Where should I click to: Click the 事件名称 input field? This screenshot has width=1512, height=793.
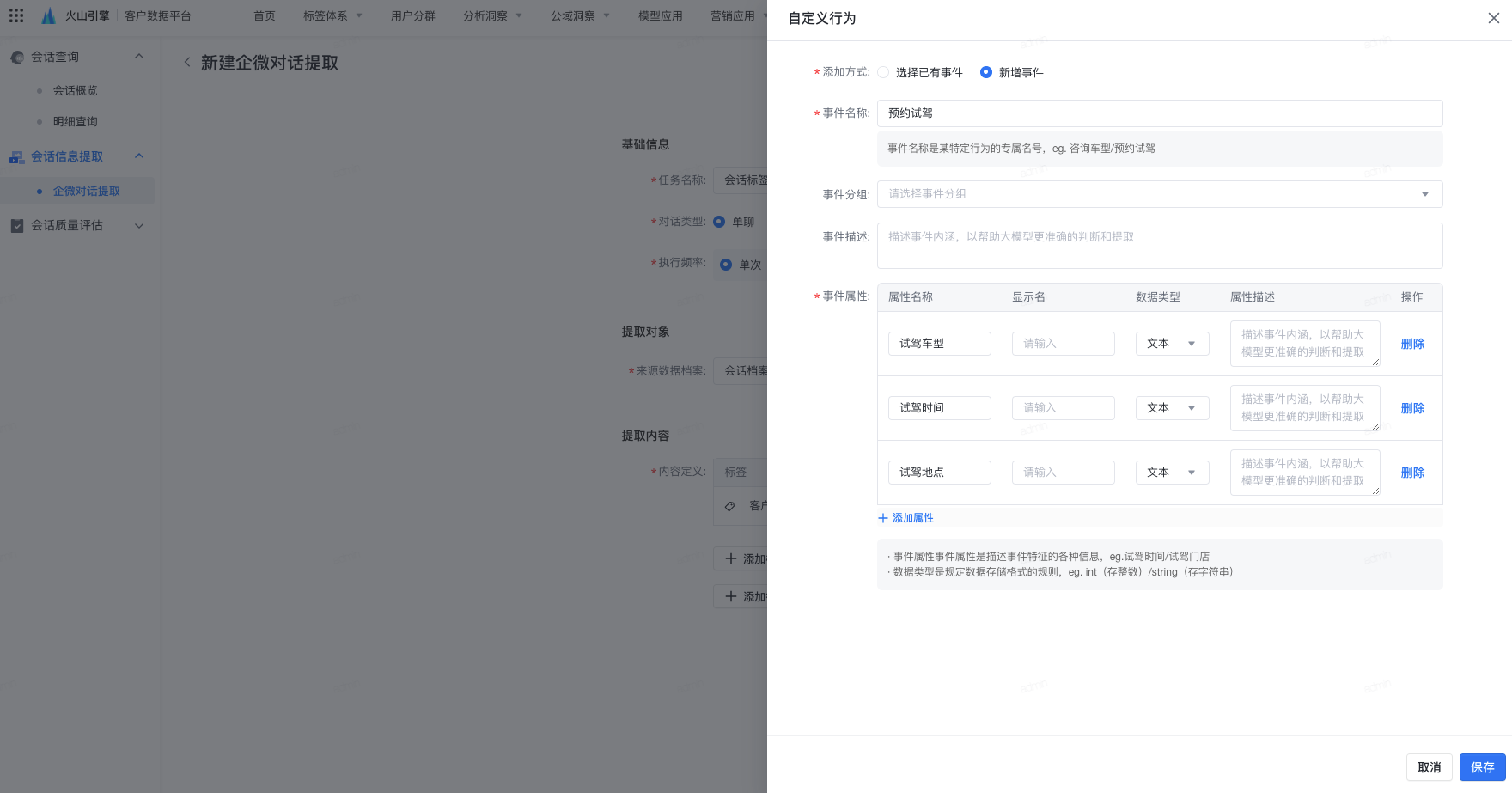1159,113
